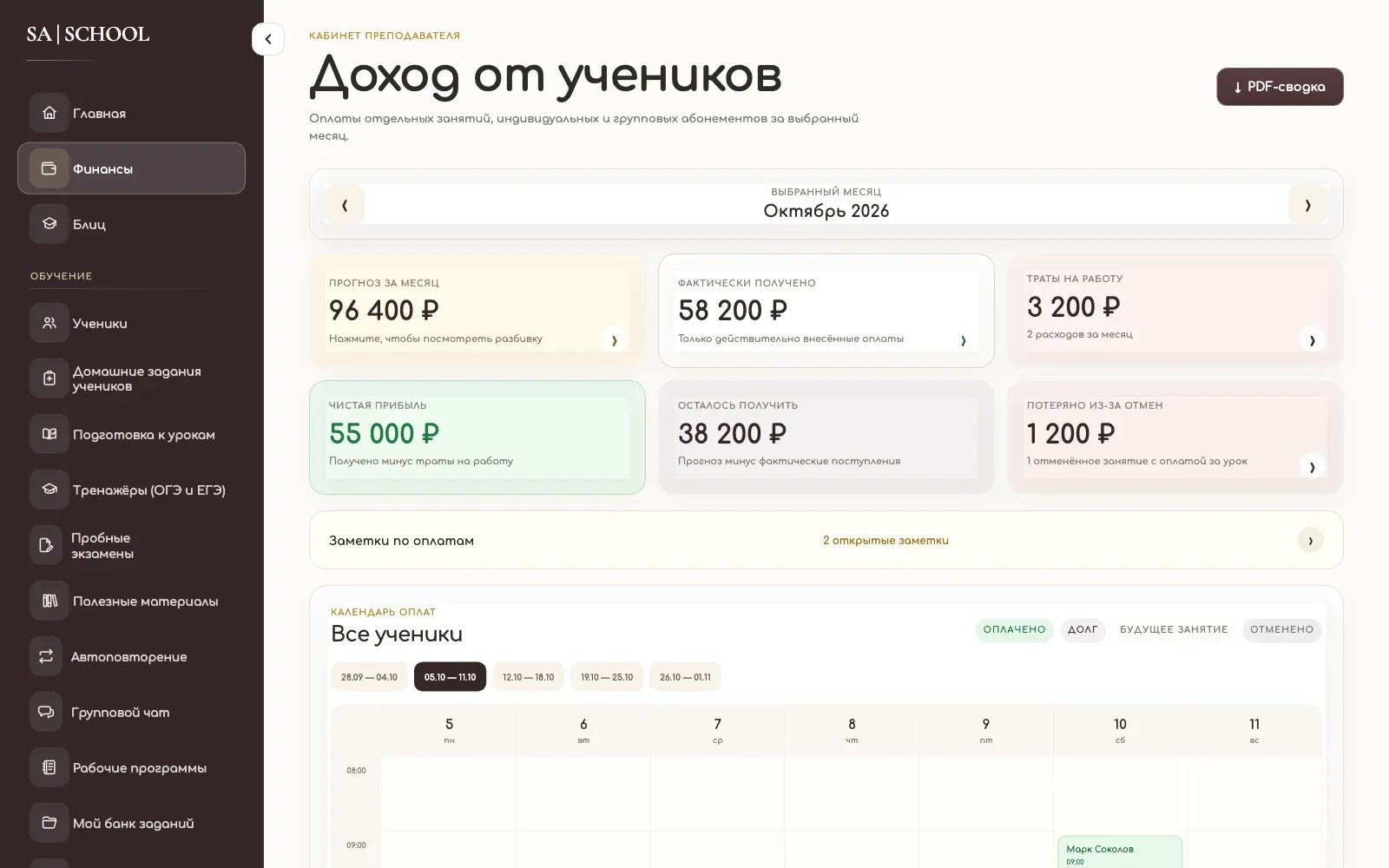Select the week tab 28.09 — 04.10

[x=369, y=677]
